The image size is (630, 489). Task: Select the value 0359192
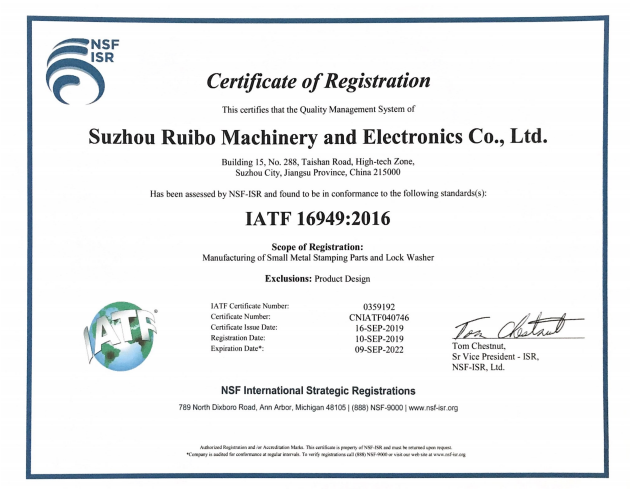[x=379, y=307]
